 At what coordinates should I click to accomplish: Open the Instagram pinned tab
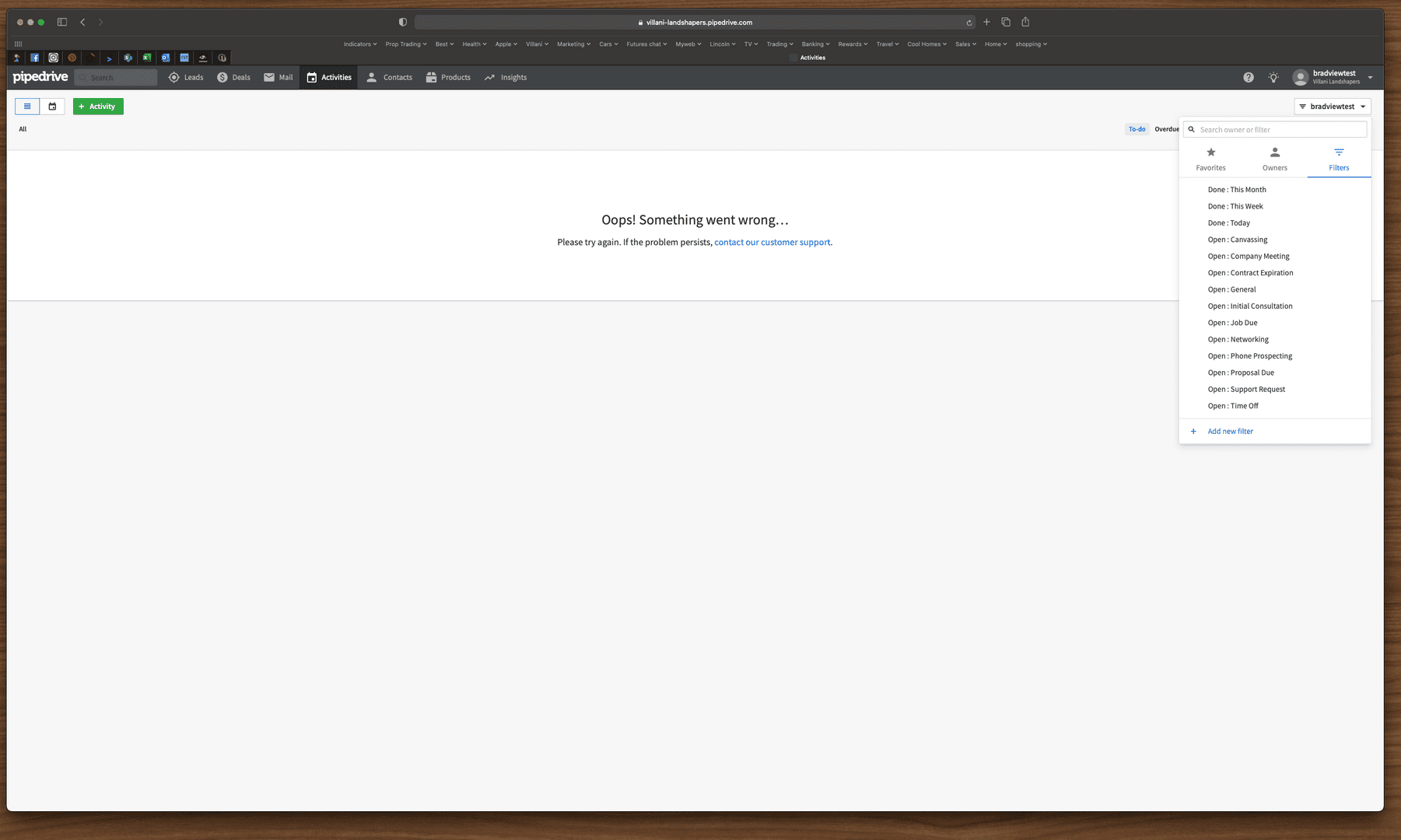(x=53, y=58)
